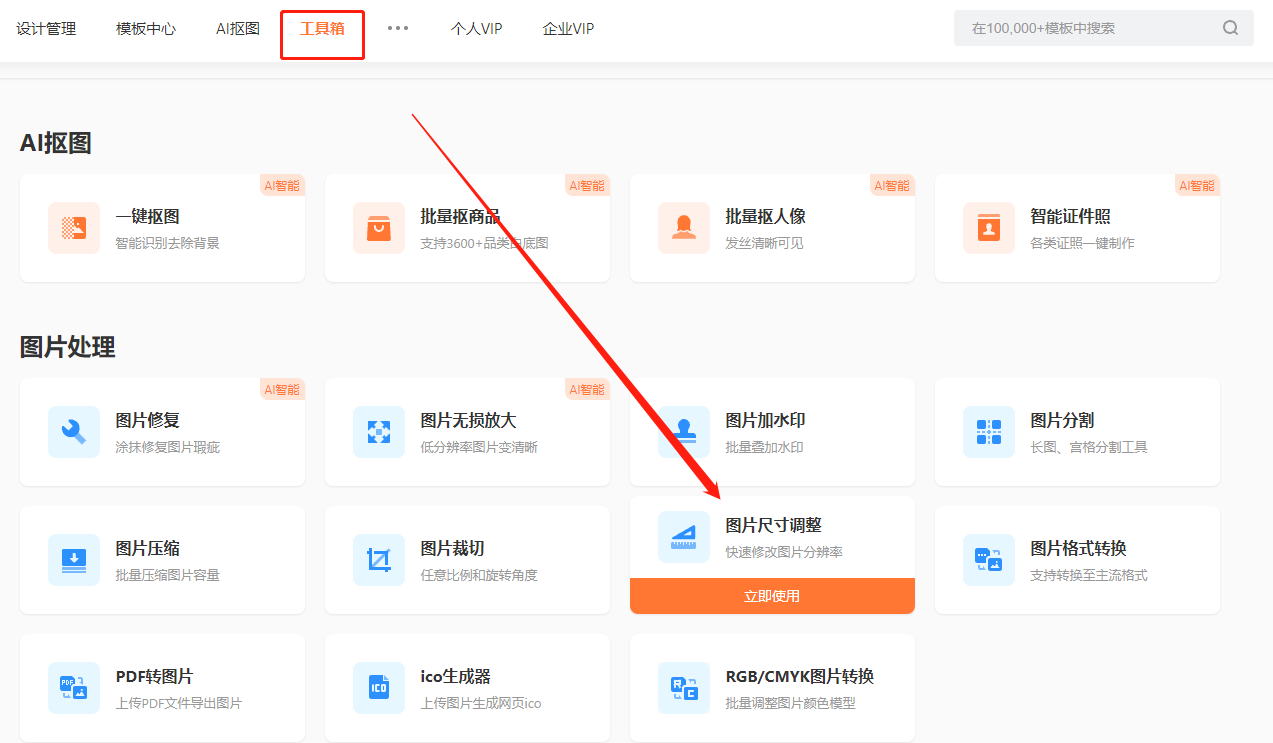The image size is (1273, 743).
Task: Switch to the 模板中心 tab
Action: click(x=146, y=29)
